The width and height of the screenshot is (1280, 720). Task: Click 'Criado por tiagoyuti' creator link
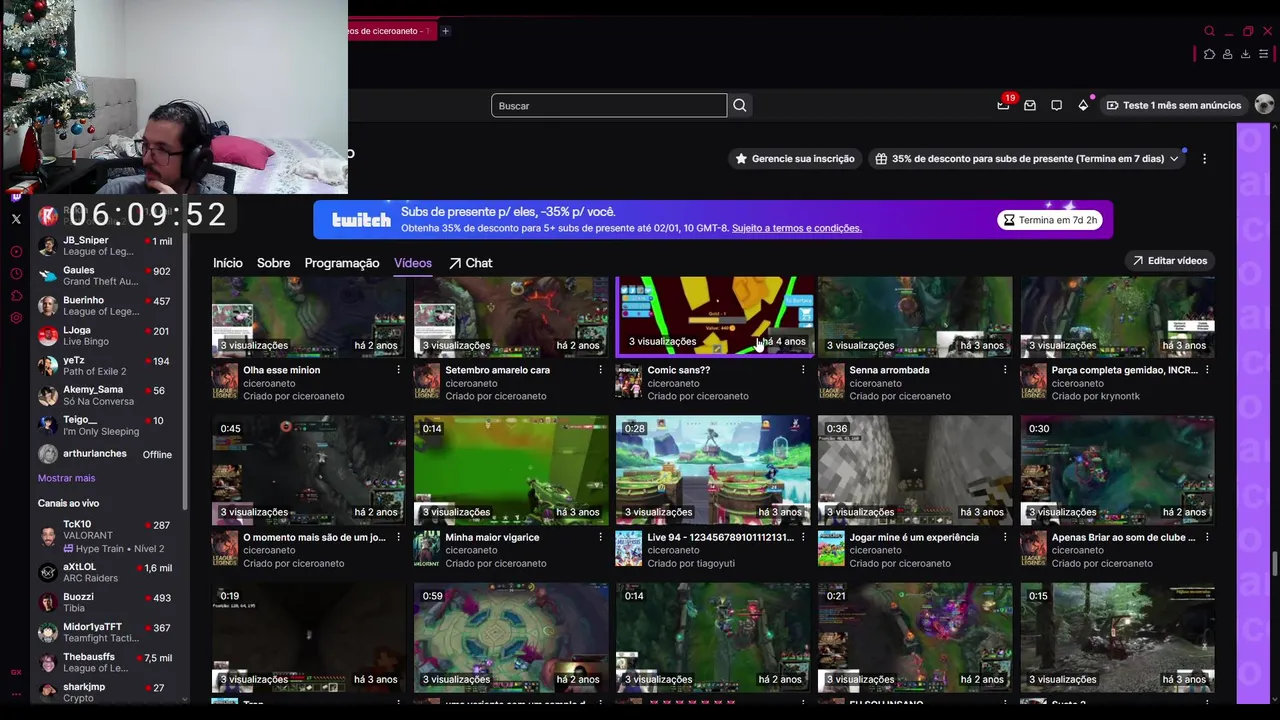pyautogui.click(x=693, y=563)
